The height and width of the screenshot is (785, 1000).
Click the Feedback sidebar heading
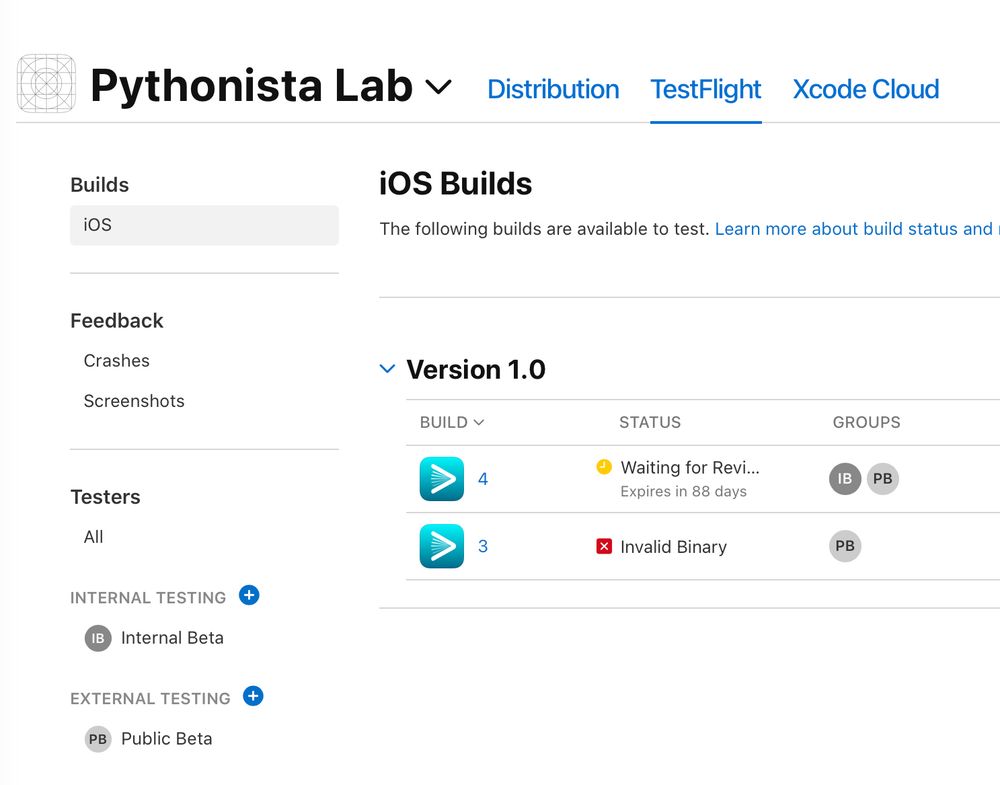[x=117, y=321]
